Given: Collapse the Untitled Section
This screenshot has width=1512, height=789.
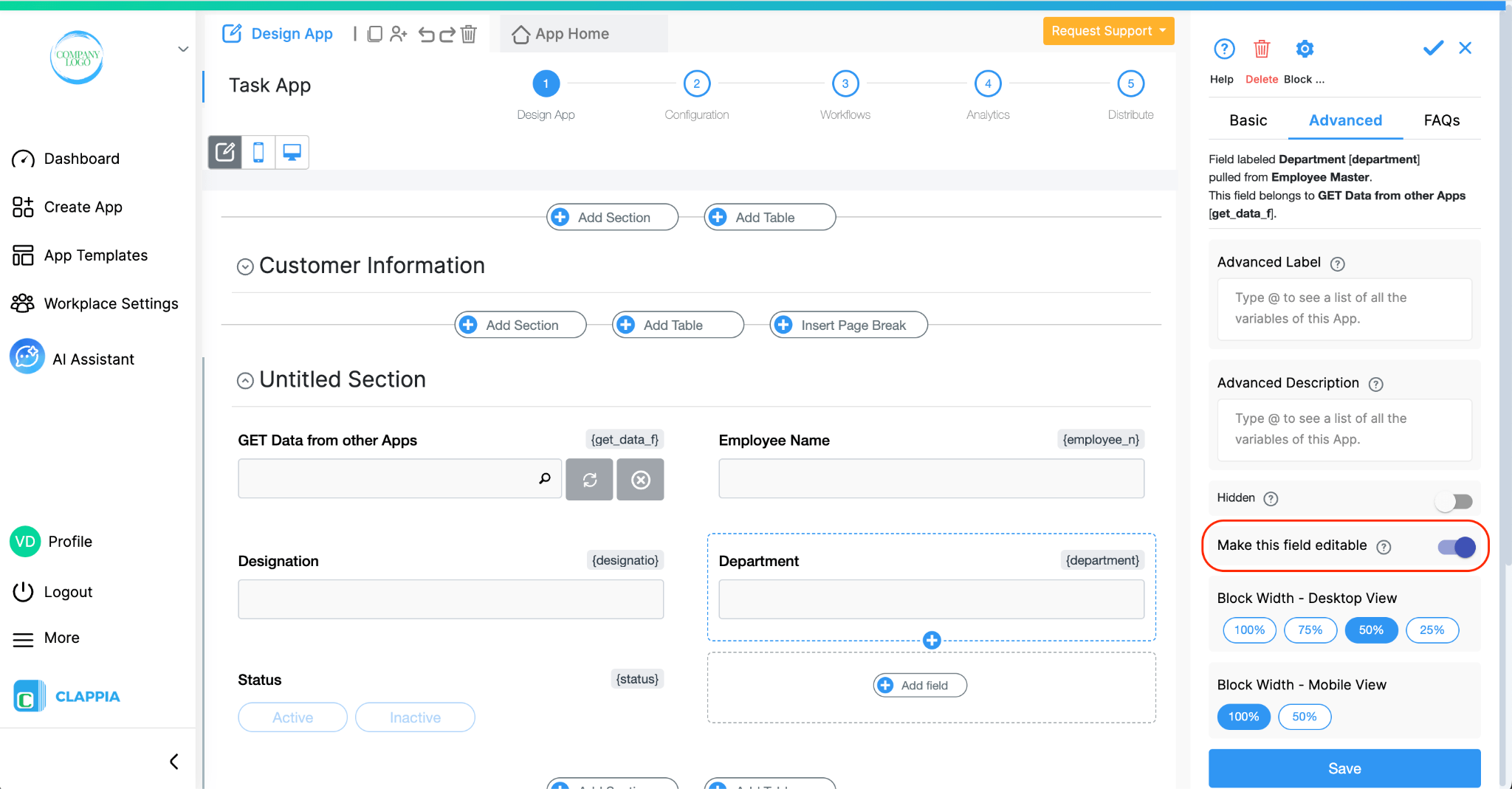Looking at the screenshot, I should click(244, 380).
